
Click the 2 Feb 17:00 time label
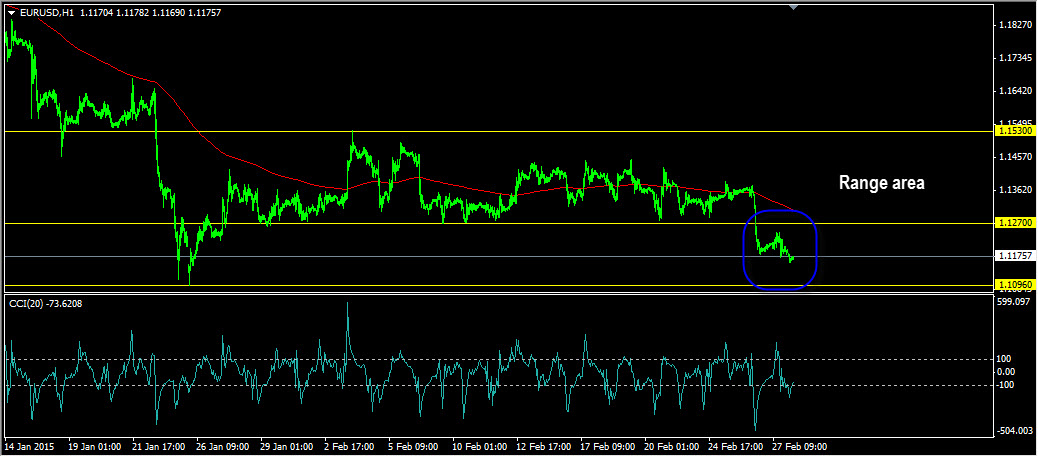point(350,446)
